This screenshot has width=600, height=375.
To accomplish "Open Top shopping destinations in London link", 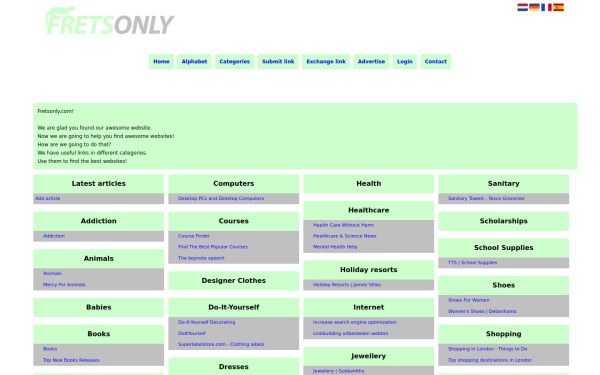I will pos(490,360).
